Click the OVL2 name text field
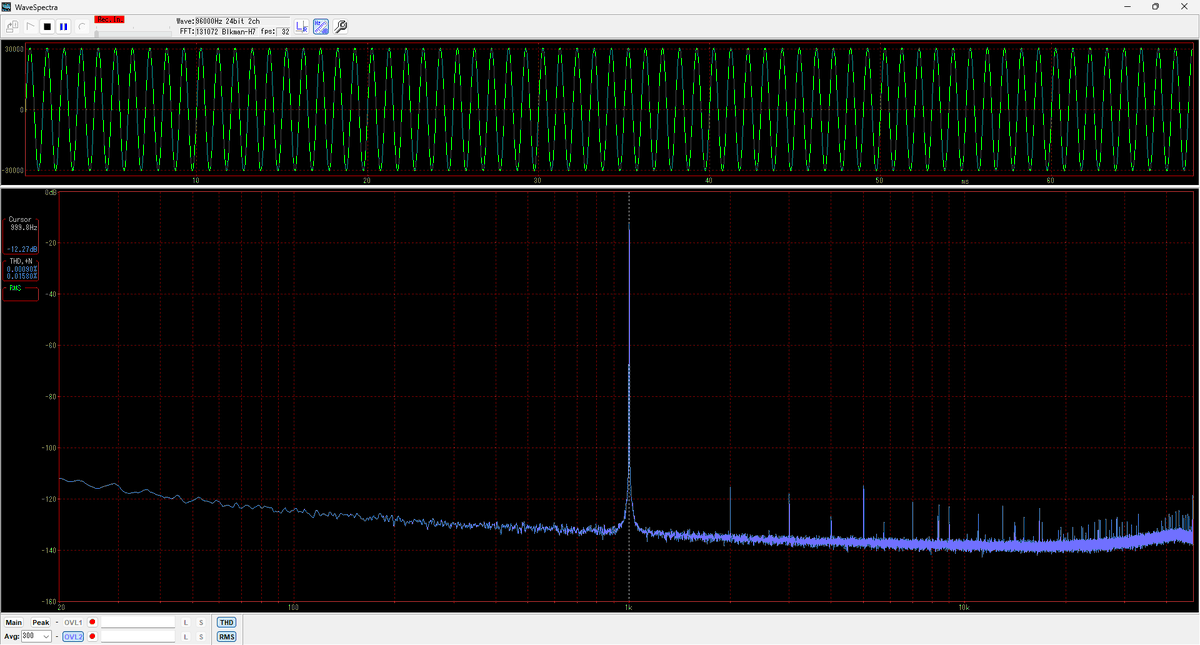 pos(138,636)
